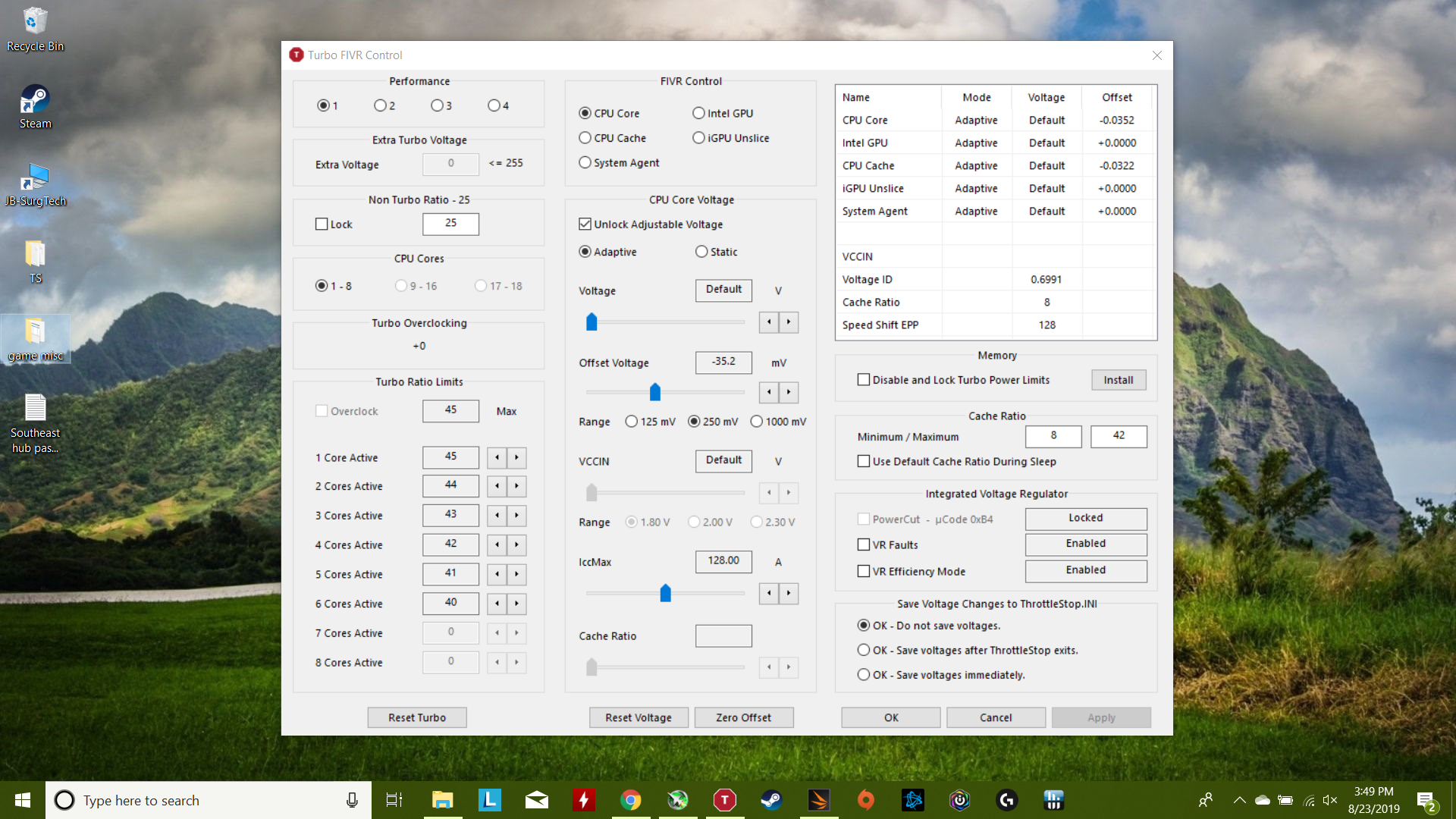Toggle Unlock Adjustable Voltage checkbox
This screenshot has width=1456, height=819.
tap(651, 224)
